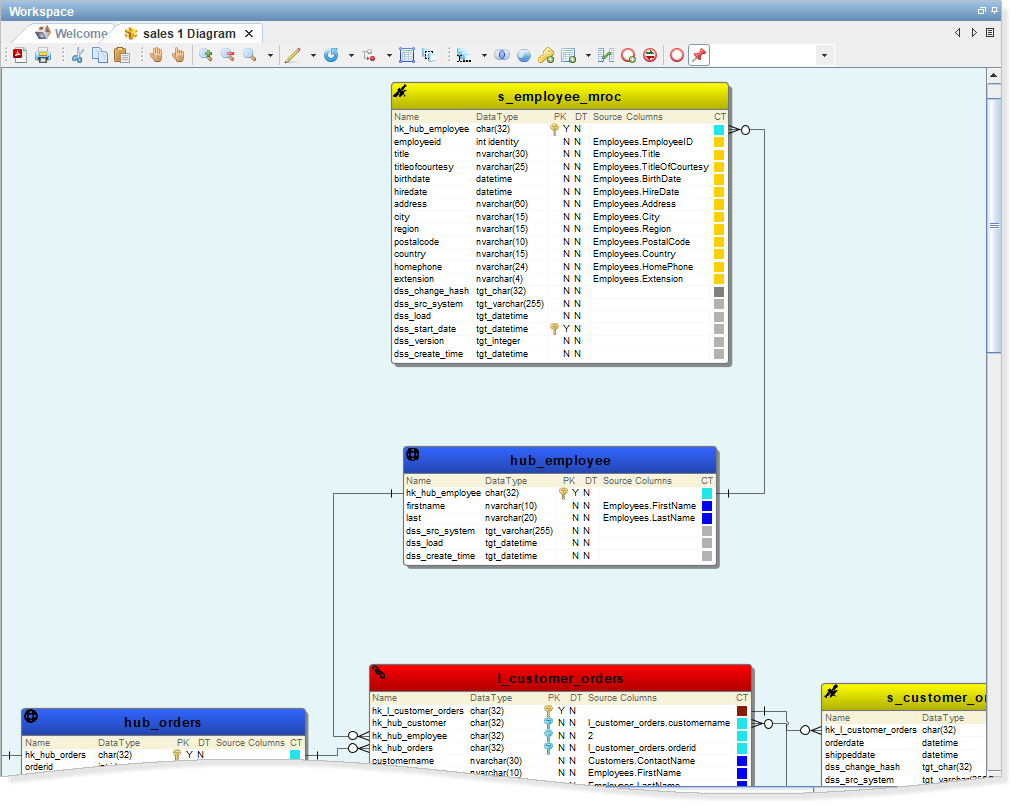Select the sales 1 Diagram tab
Image resolution: width=1017 pixels, height=810 pixels.
(x=188, y=33)
